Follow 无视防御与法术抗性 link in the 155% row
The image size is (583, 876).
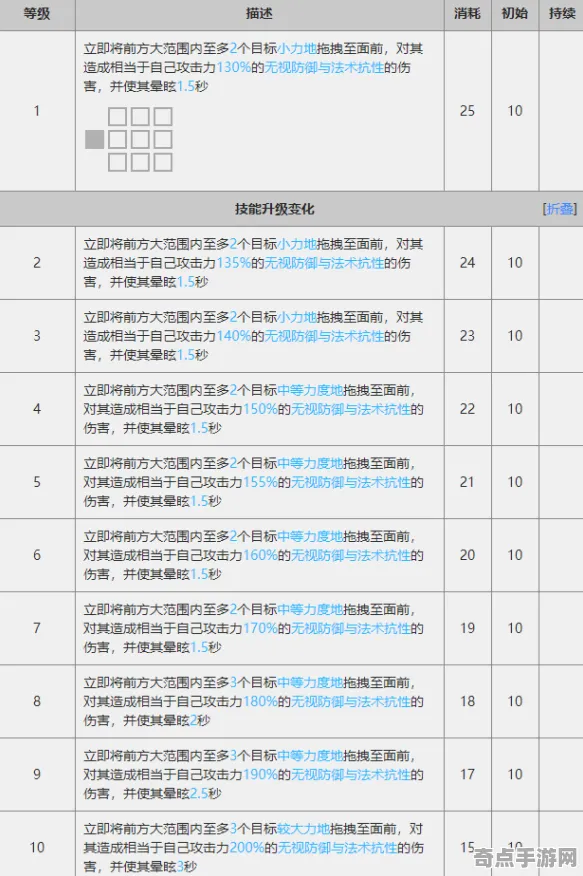351,483
